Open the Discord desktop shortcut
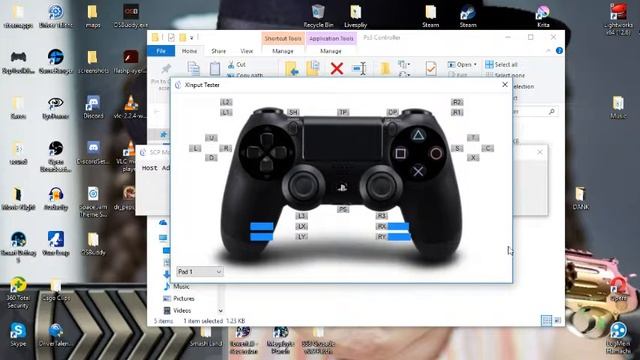Image resolution: width=640 pixels, height=360 pixels. pyautogui.click(x=93, y=107)
